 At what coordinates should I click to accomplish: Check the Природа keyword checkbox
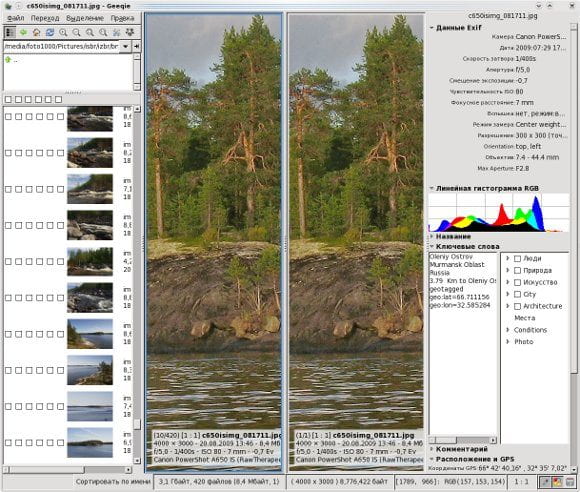click(x=517, y=270)
